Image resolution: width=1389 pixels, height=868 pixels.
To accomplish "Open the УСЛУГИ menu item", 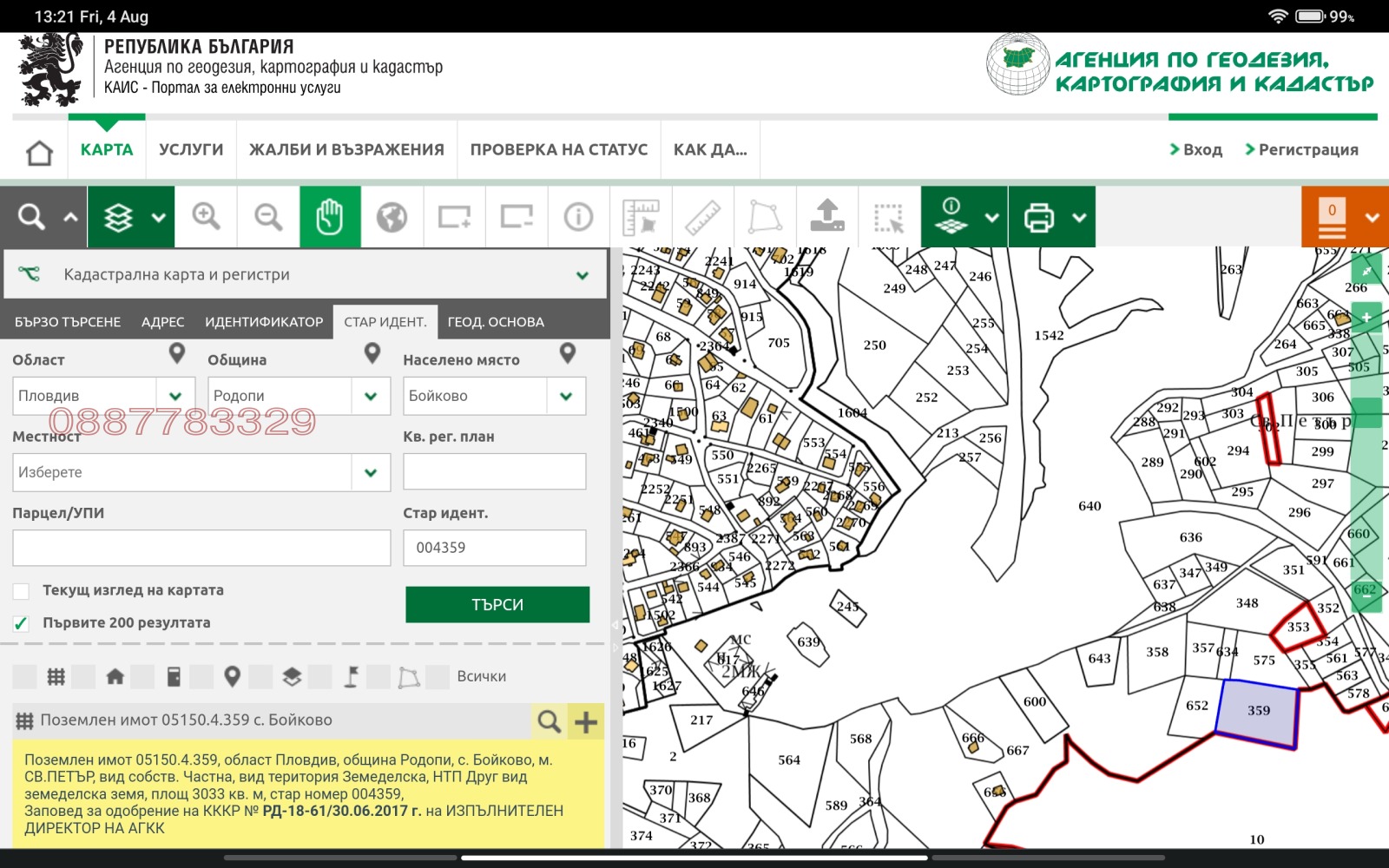I will tap(191, 150).
